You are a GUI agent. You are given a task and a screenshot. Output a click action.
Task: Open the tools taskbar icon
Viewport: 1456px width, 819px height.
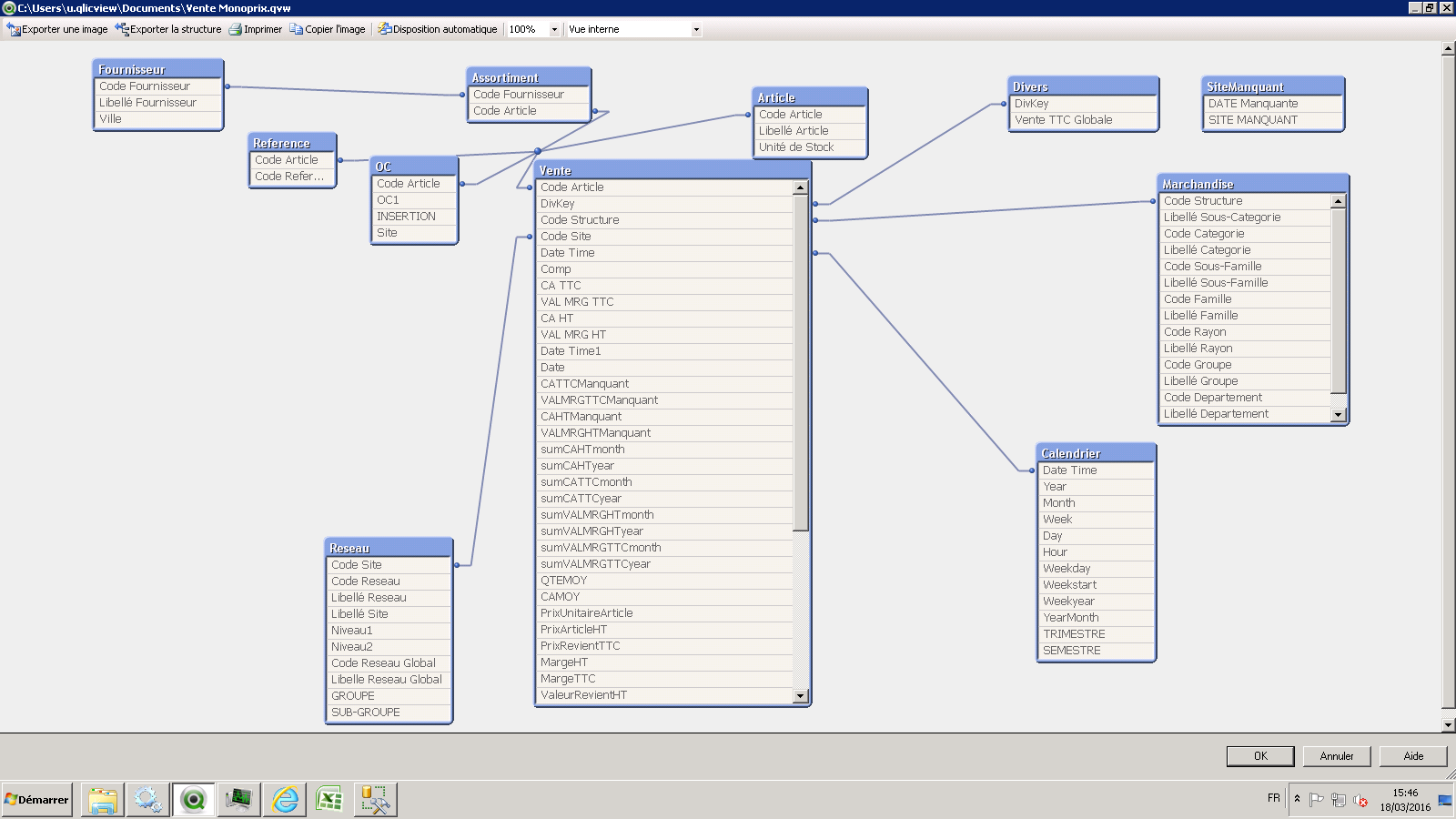coord(375,800)
